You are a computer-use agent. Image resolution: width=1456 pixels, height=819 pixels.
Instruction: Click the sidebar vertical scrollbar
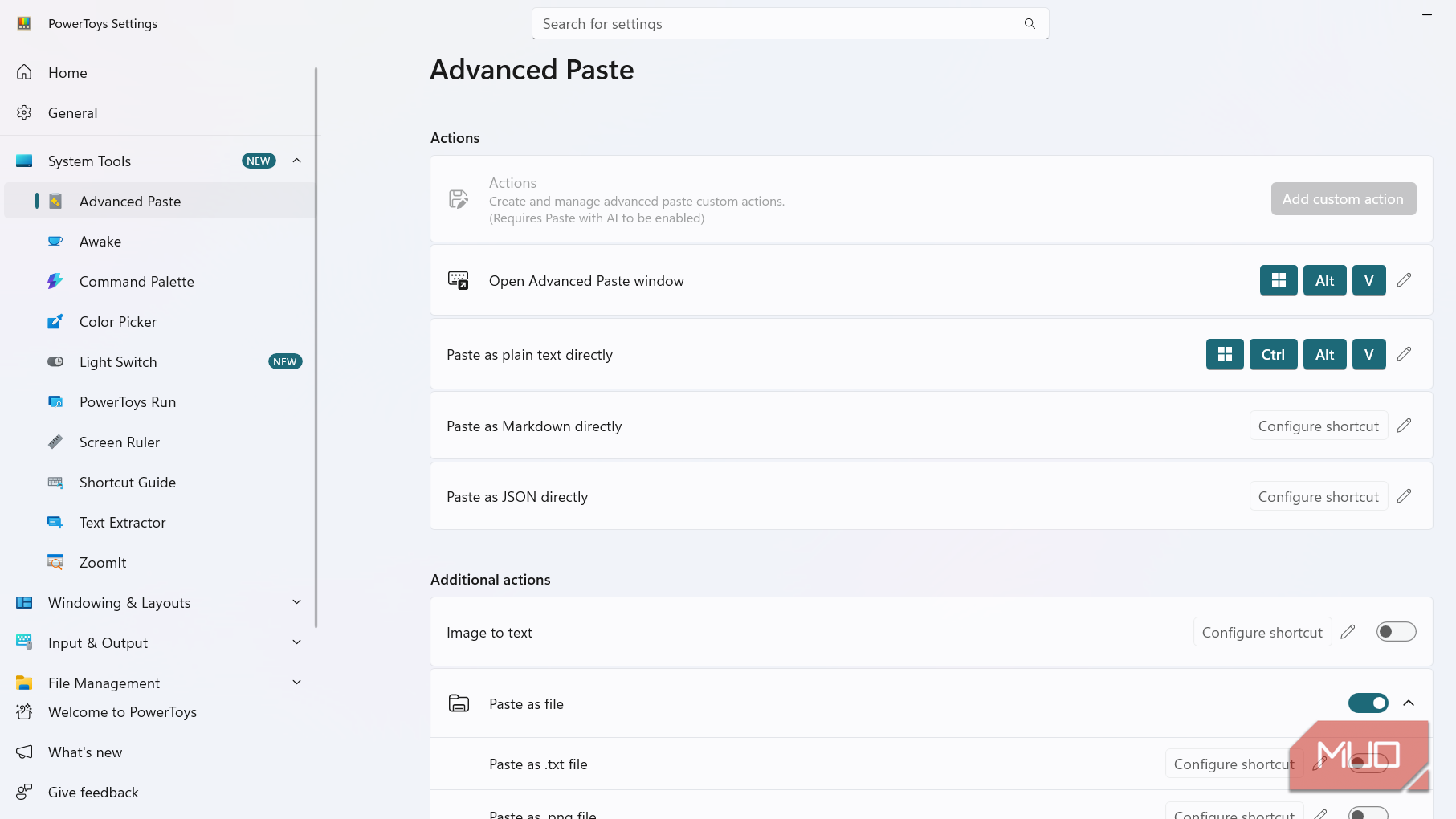click(316, 347)
